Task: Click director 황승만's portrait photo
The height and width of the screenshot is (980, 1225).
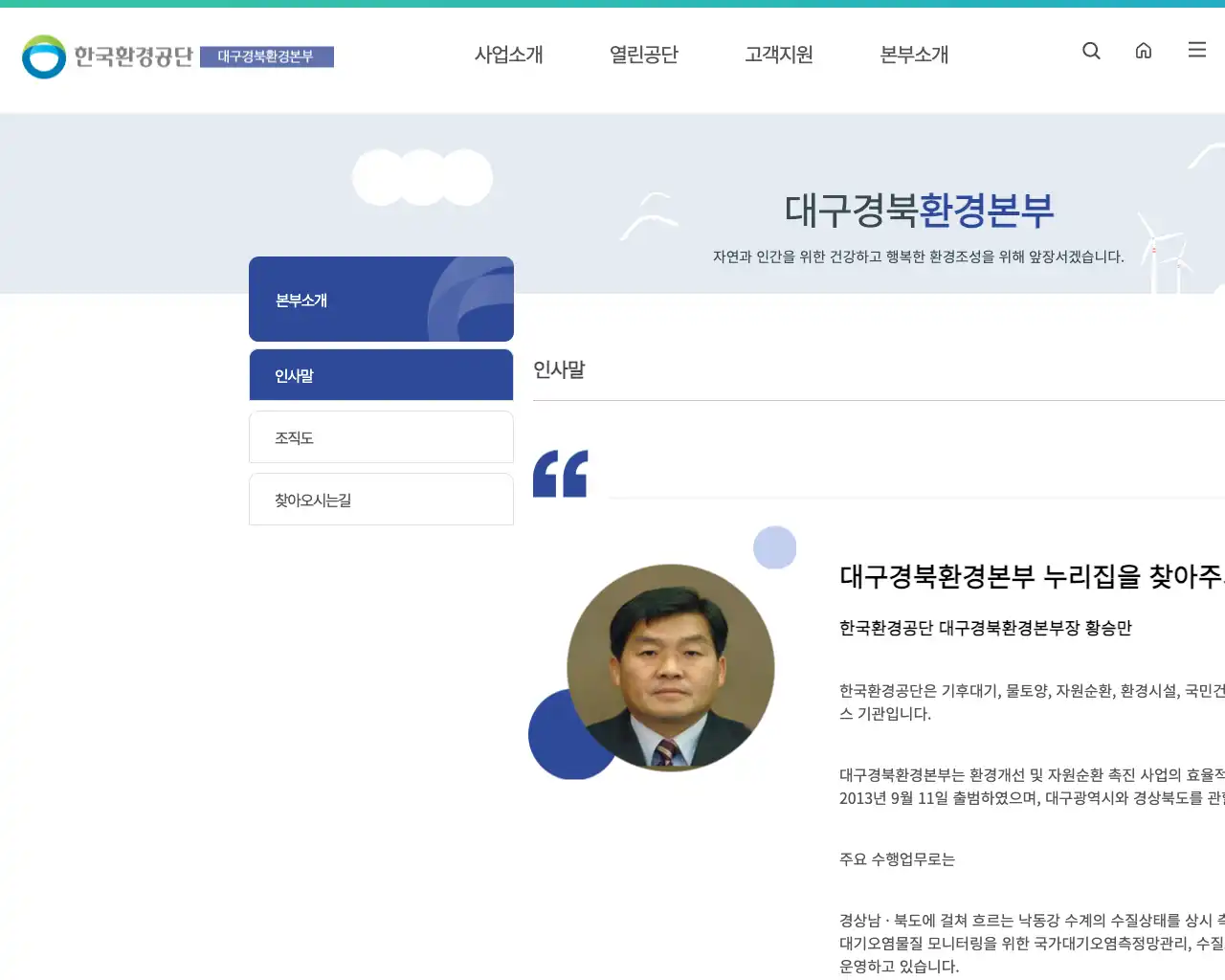Action: (670, 667)
